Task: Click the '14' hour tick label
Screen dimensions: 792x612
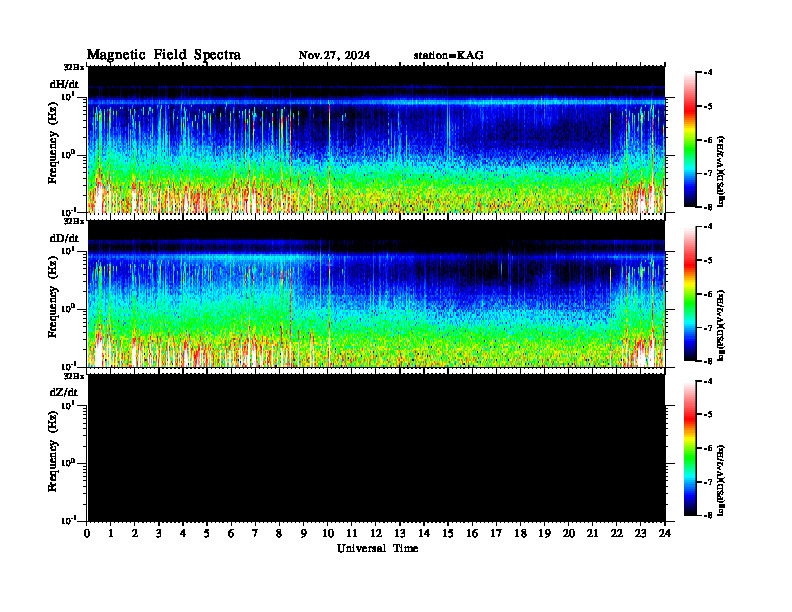Action: (x=424, y=534)
